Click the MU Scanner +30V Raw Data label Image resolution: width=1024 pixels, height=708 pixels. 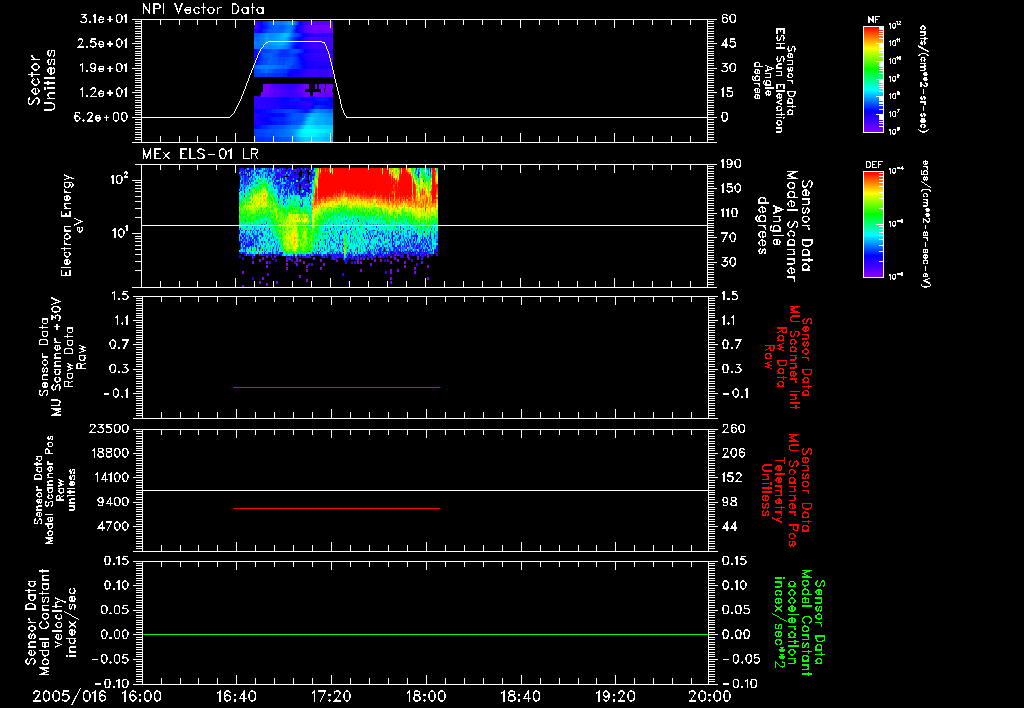pos(63,357)
